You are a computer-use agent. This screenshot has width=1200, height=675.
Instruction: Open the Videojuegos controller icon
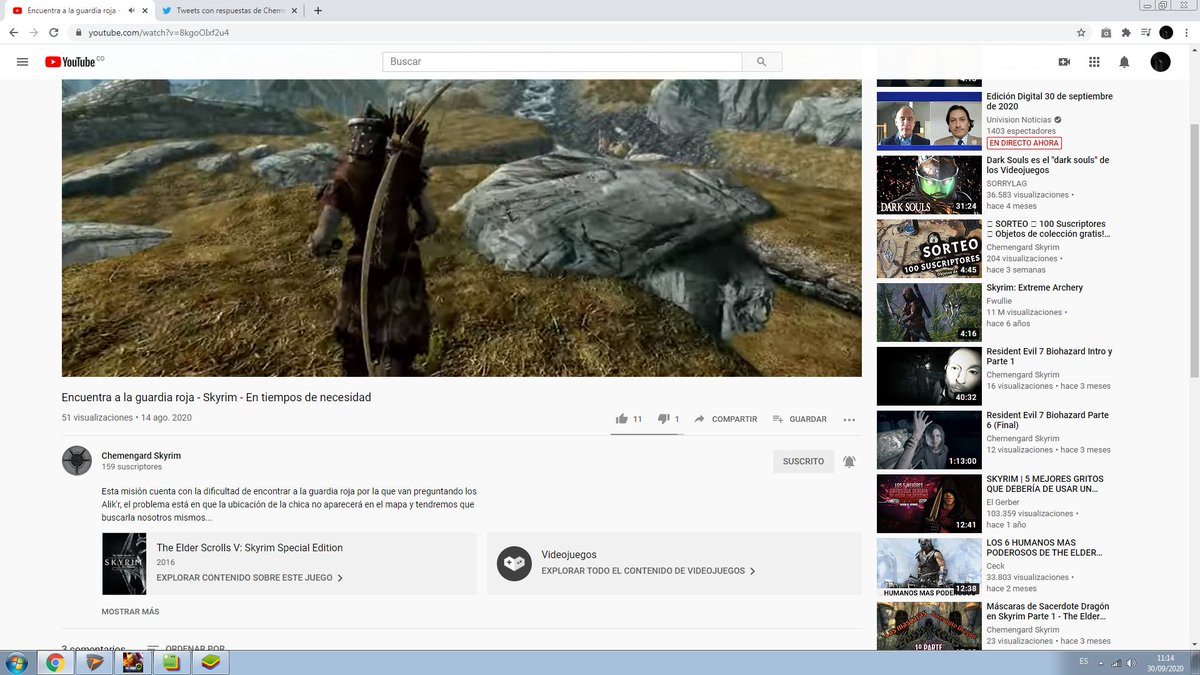point(514,563)
